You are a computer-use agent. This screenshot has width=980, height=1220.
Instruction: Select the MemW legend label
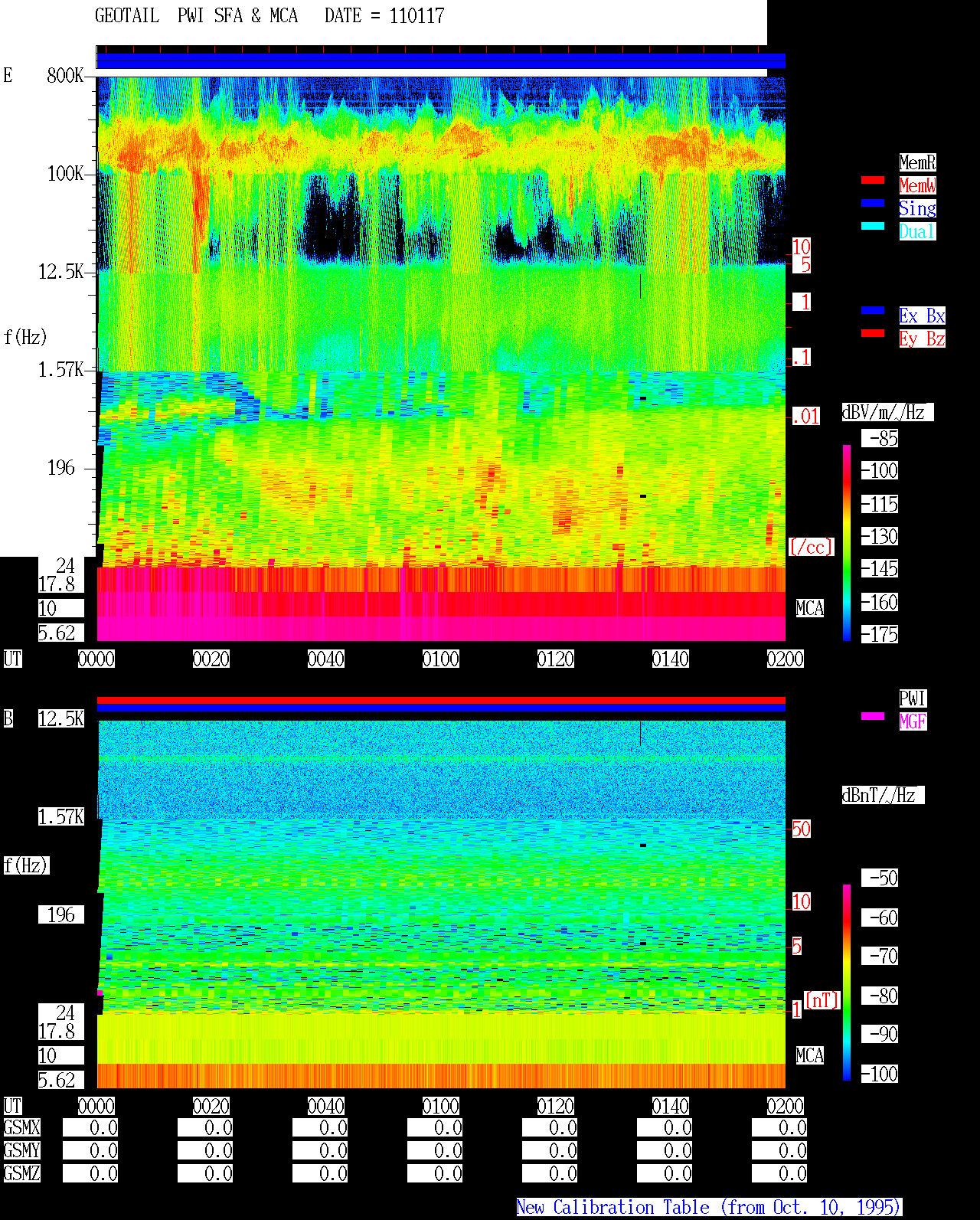[x=917, y=185]
